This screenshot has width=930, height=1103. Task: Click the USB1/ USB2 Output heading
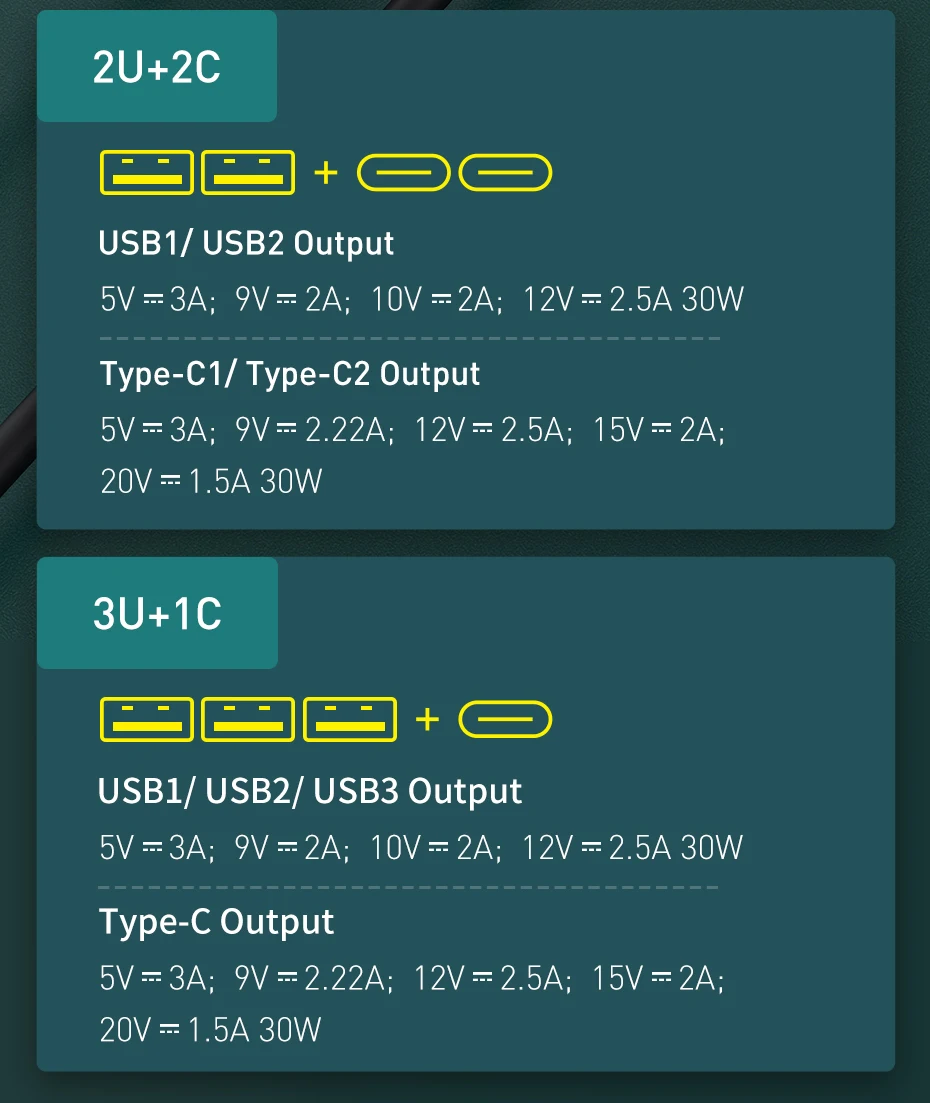click(246, 243)
